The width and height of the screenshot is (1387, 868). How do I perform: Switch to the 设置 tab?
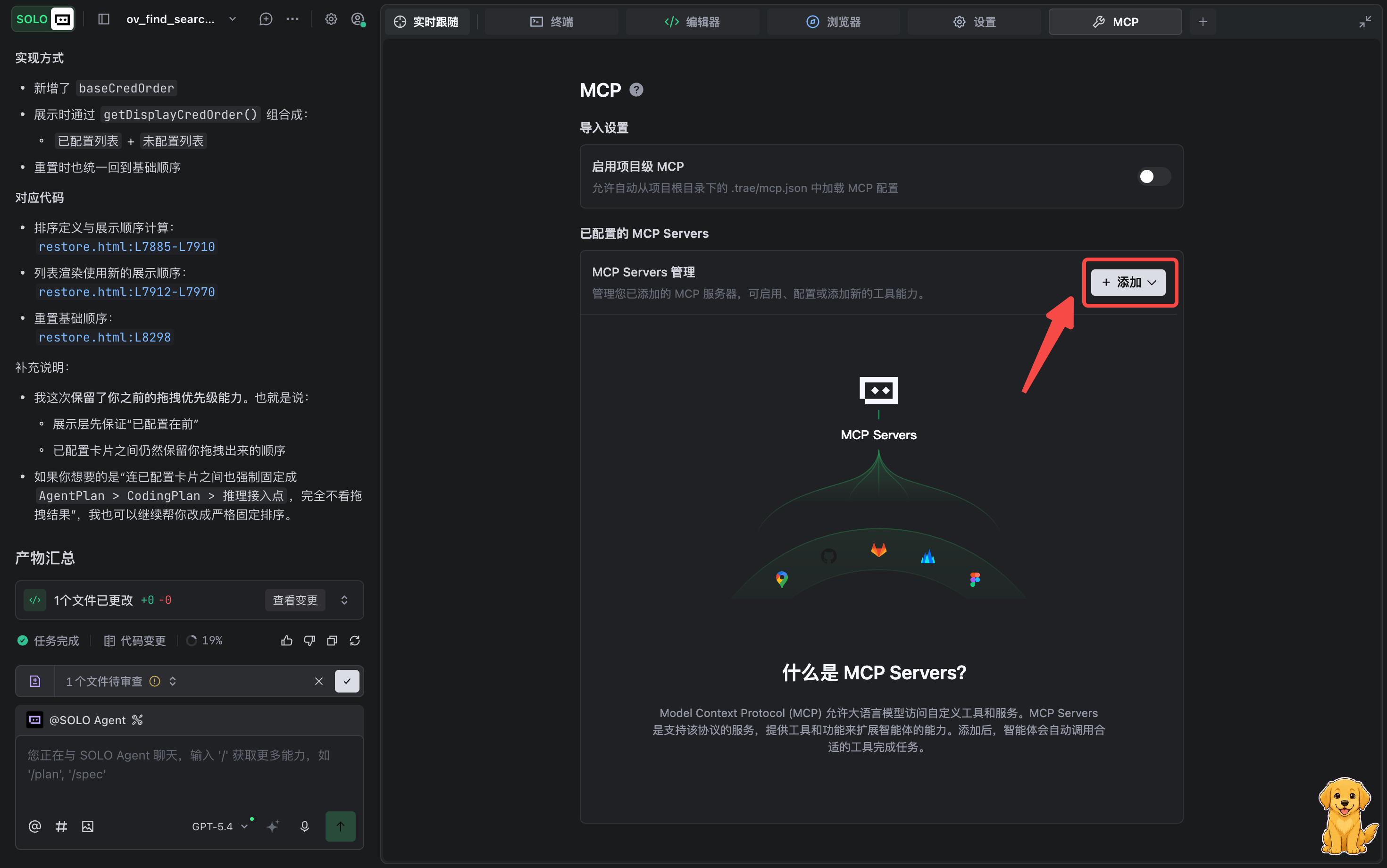tap(974, 22)
